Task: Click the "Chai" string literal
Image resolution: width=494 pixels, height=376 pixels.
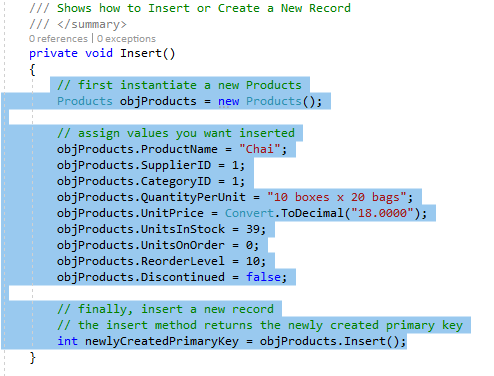Action: tap(260, 149)
